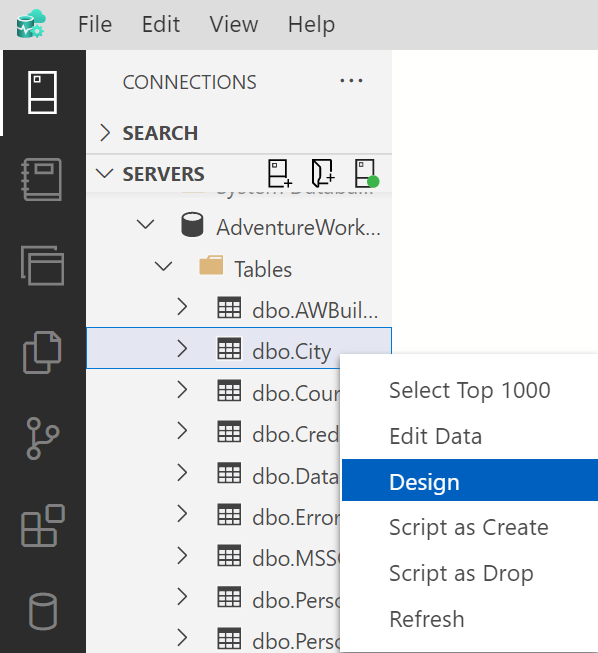
Task: Expand the dbo.Cred table node
Action: [182, 431]
